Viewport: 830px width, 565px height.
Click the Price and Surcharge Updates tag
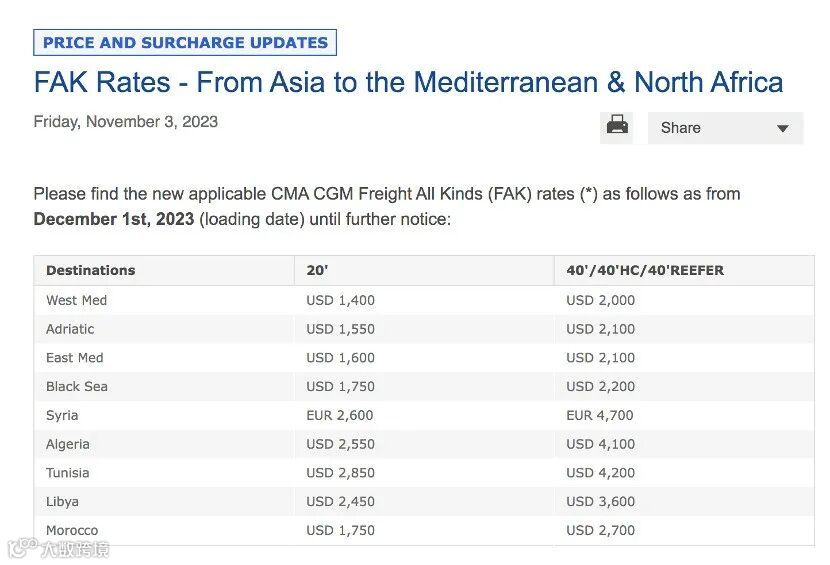185,43
